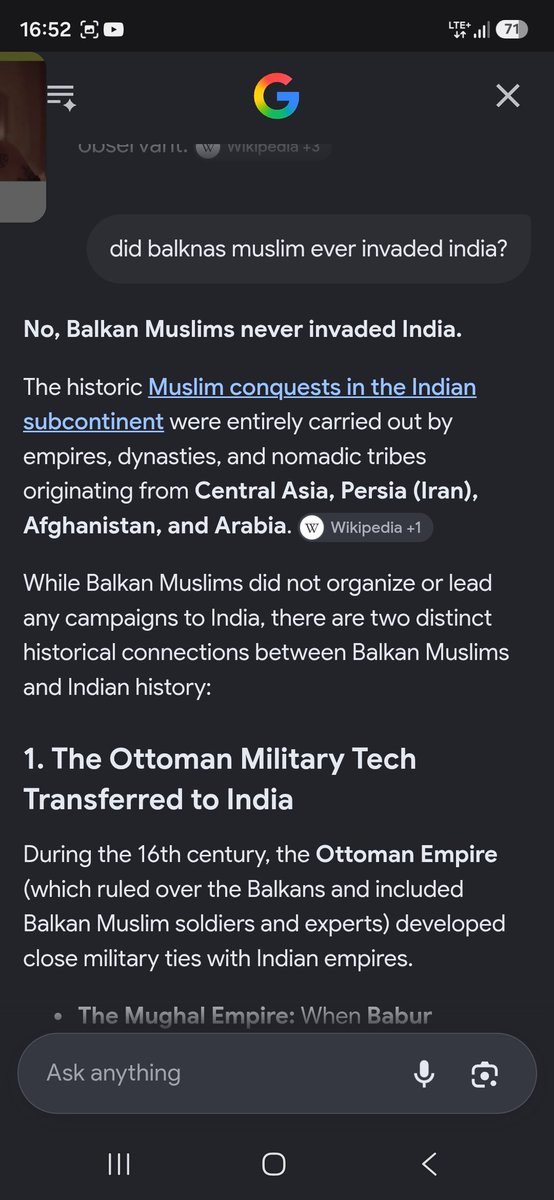Tap Android recent apps button
This screenshot has height=1200, width=554.
[119, 1163]
